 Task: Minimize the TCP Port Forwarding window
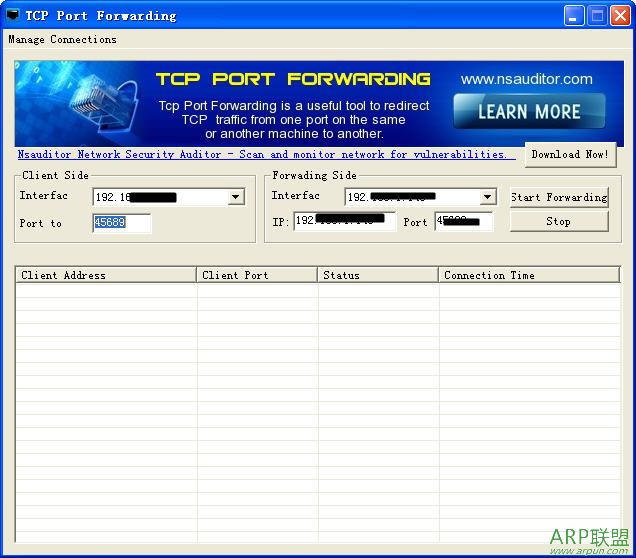[574, 16]
